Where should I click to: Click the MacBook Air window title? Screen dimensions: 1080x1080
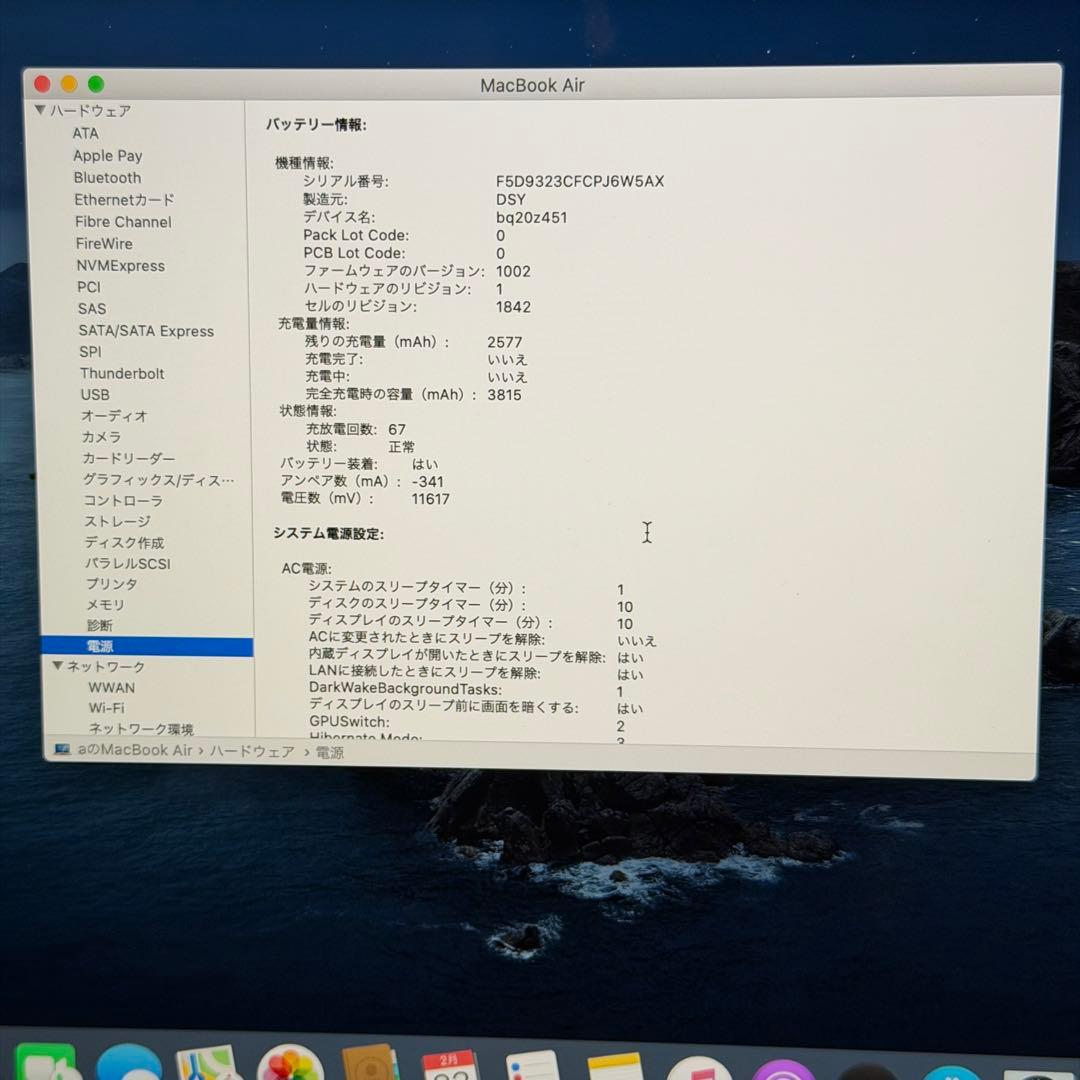coord(532,85)
